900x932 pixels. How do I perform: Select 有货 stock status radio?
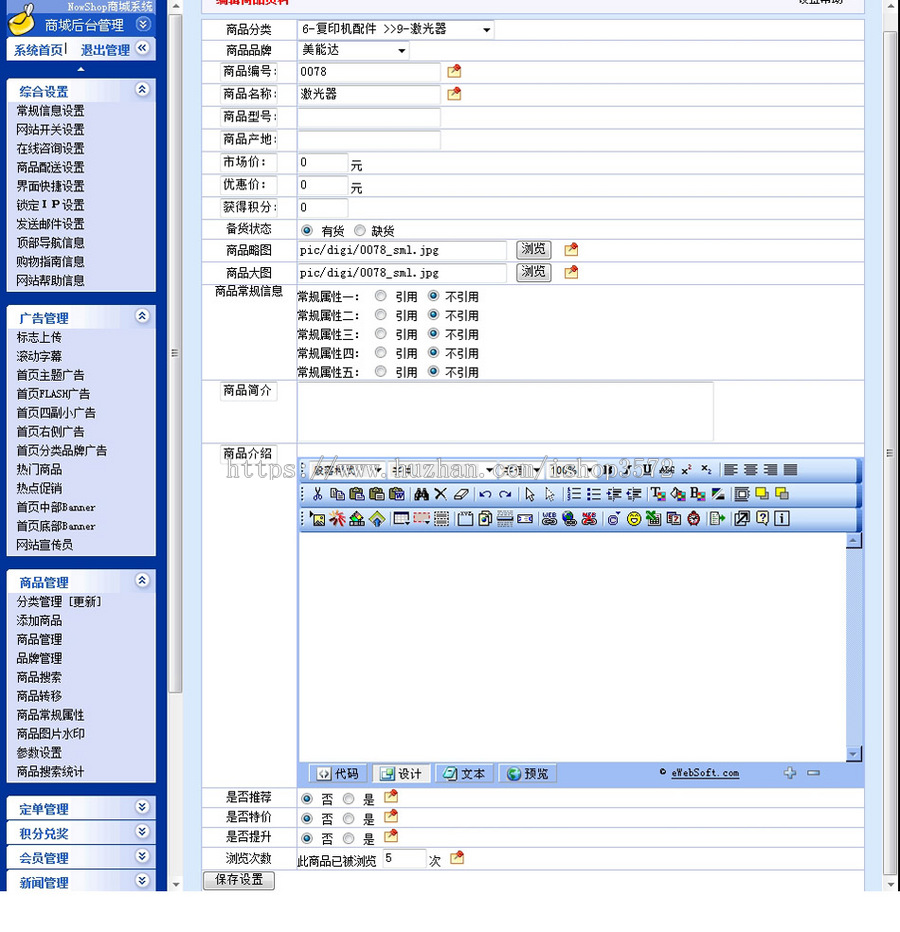point(307,231)
